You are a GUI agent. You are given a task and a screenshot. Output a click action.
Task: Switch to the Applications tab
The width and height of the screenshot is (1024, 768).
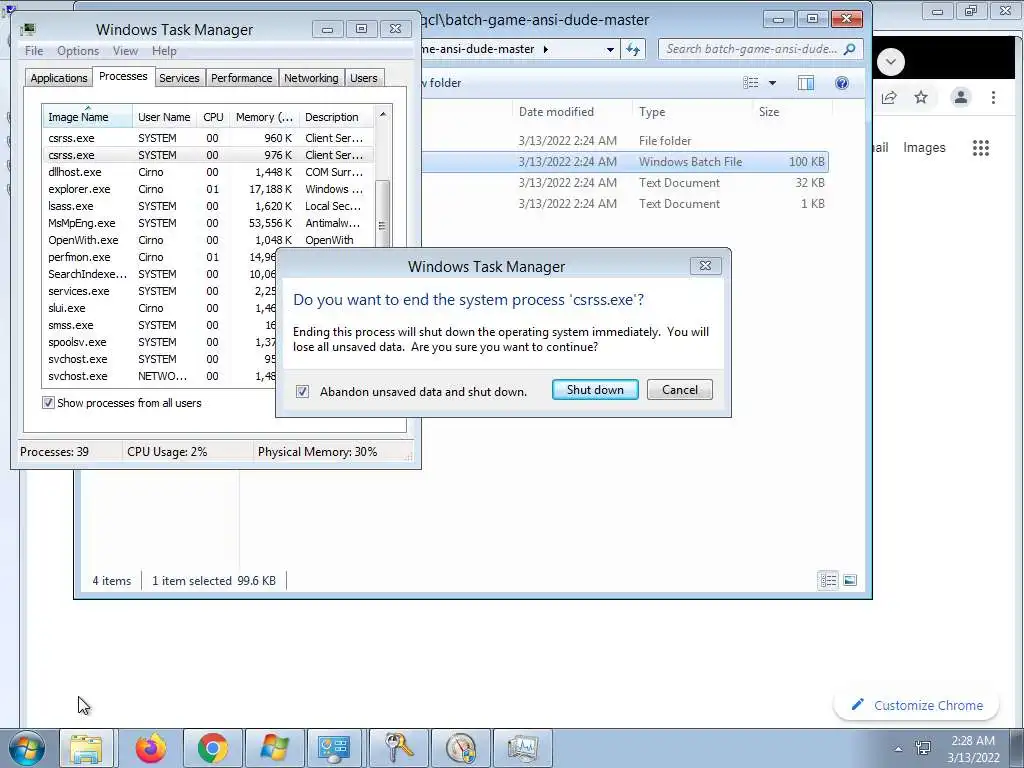click(59, 78)
